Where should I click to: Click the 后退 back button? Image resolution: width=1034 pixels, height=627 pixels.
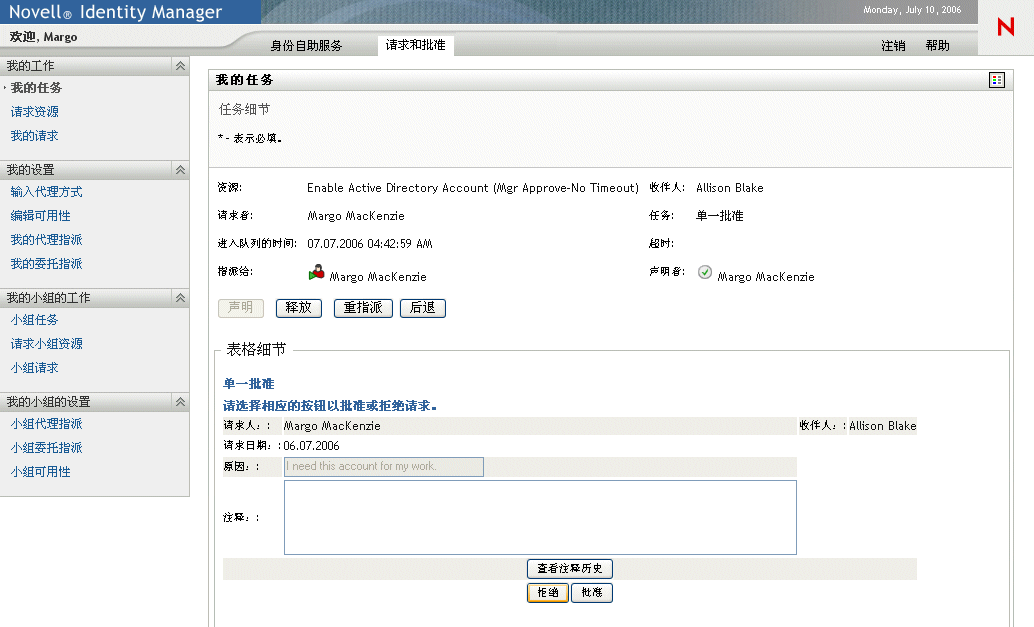pyautogui.click(x=423, y=308)
